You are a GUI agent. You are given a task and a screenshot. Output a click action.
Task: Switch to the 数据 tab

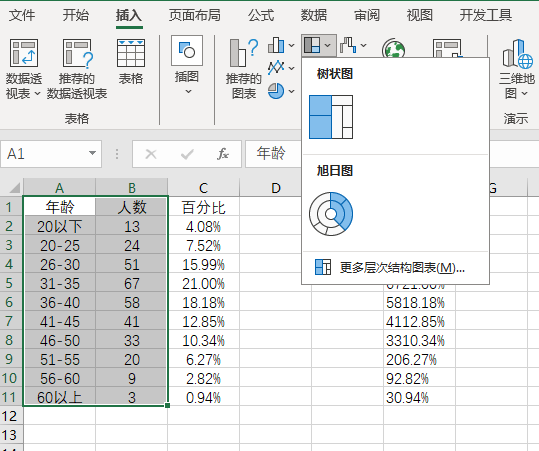[x=314, y=15]
